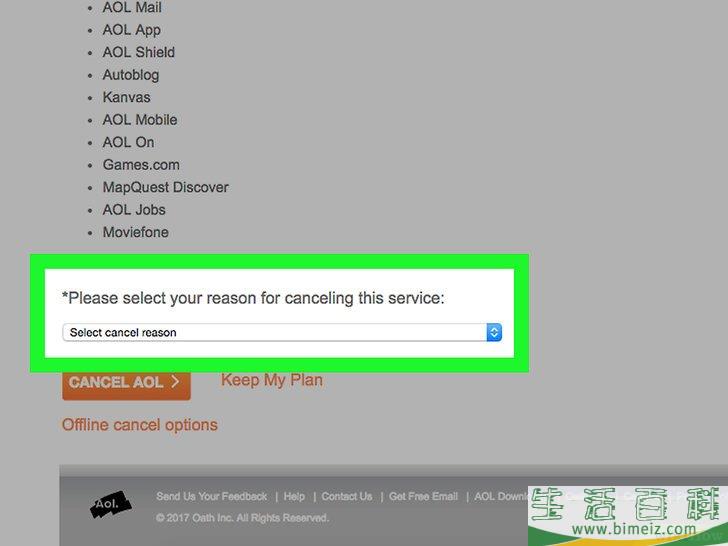Click Autoblog in the list
Screen dimensions: 728x546
[131, 75]
